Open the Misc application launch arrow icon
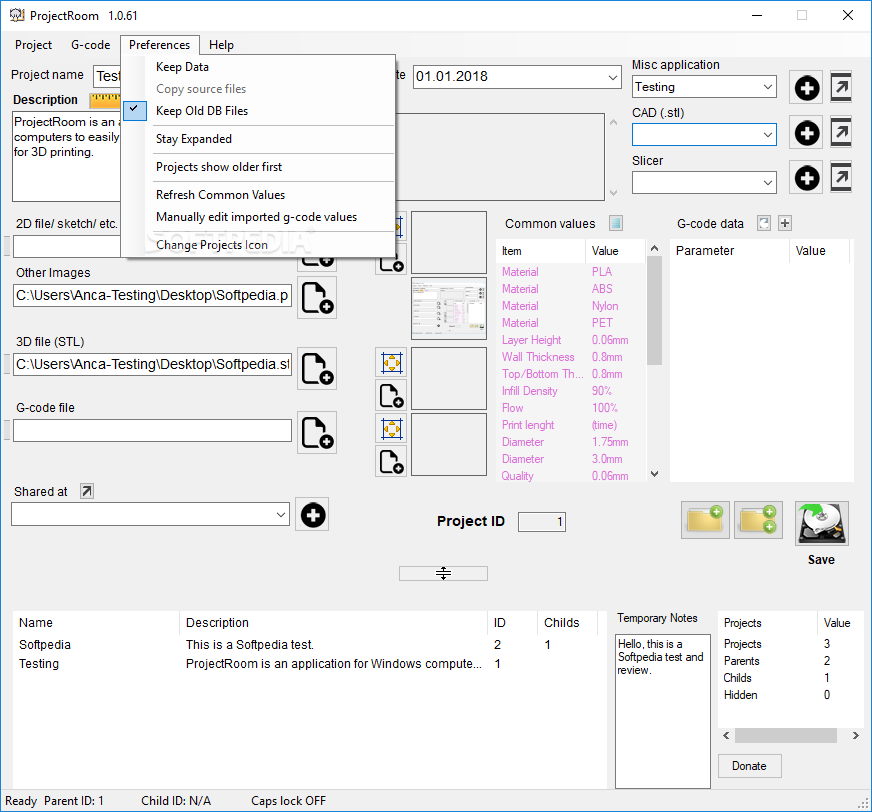 841,87
